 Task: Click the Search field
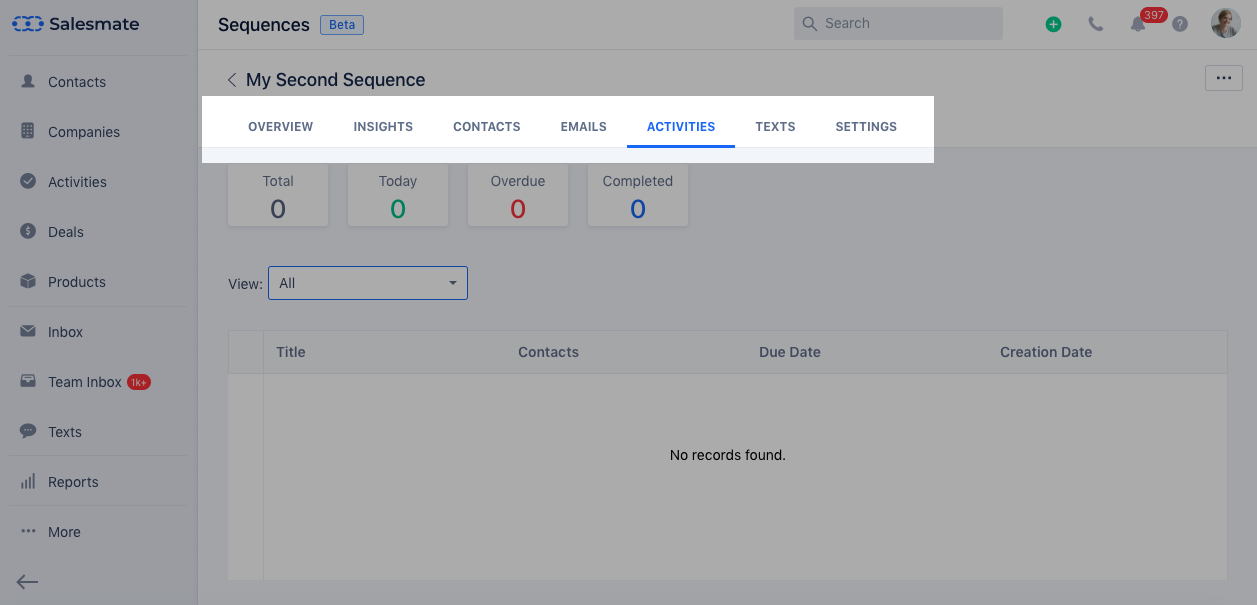coord(898,23)
